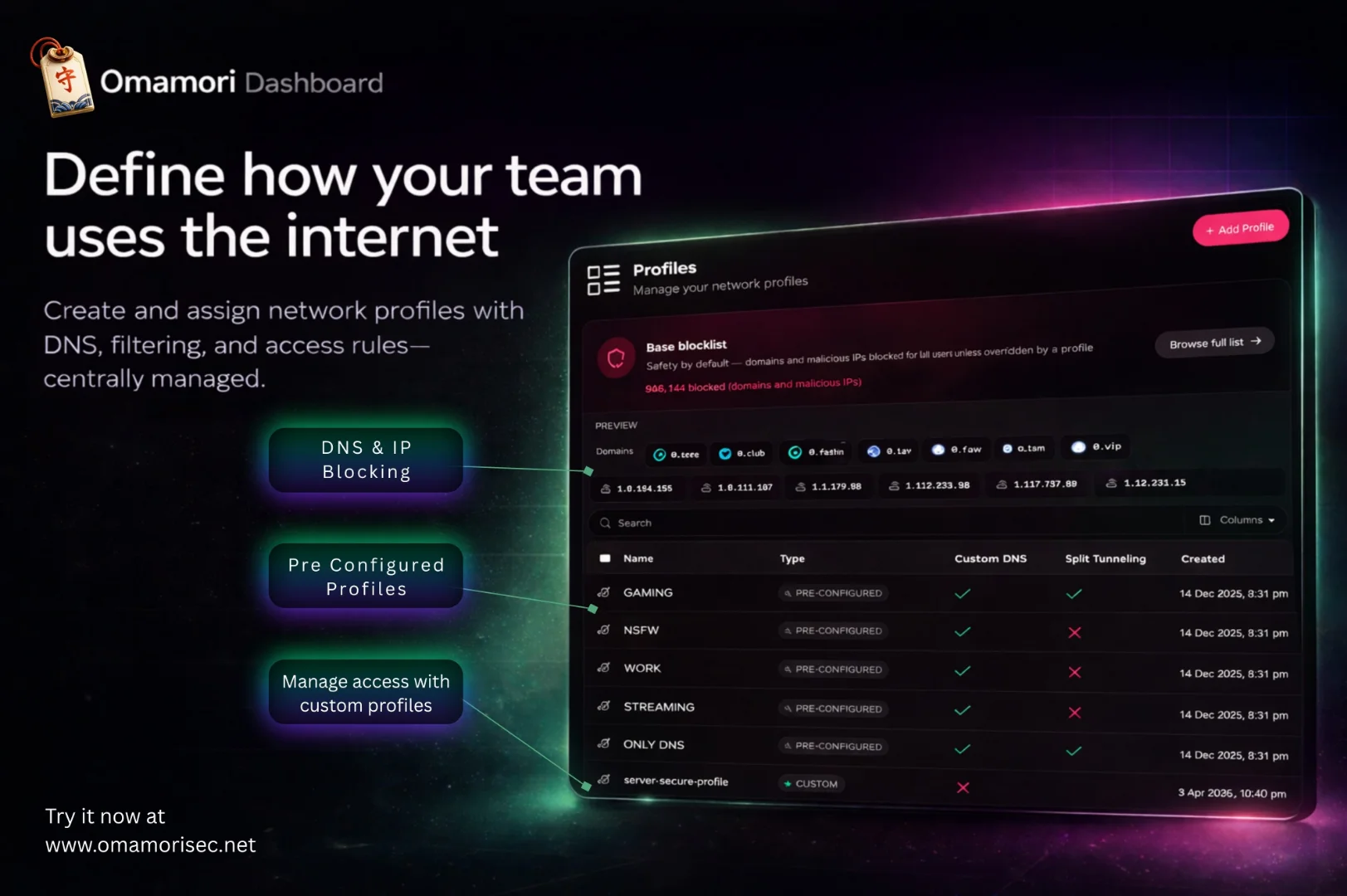Click the DNS & IP Blocking label box

click(366, 460)
